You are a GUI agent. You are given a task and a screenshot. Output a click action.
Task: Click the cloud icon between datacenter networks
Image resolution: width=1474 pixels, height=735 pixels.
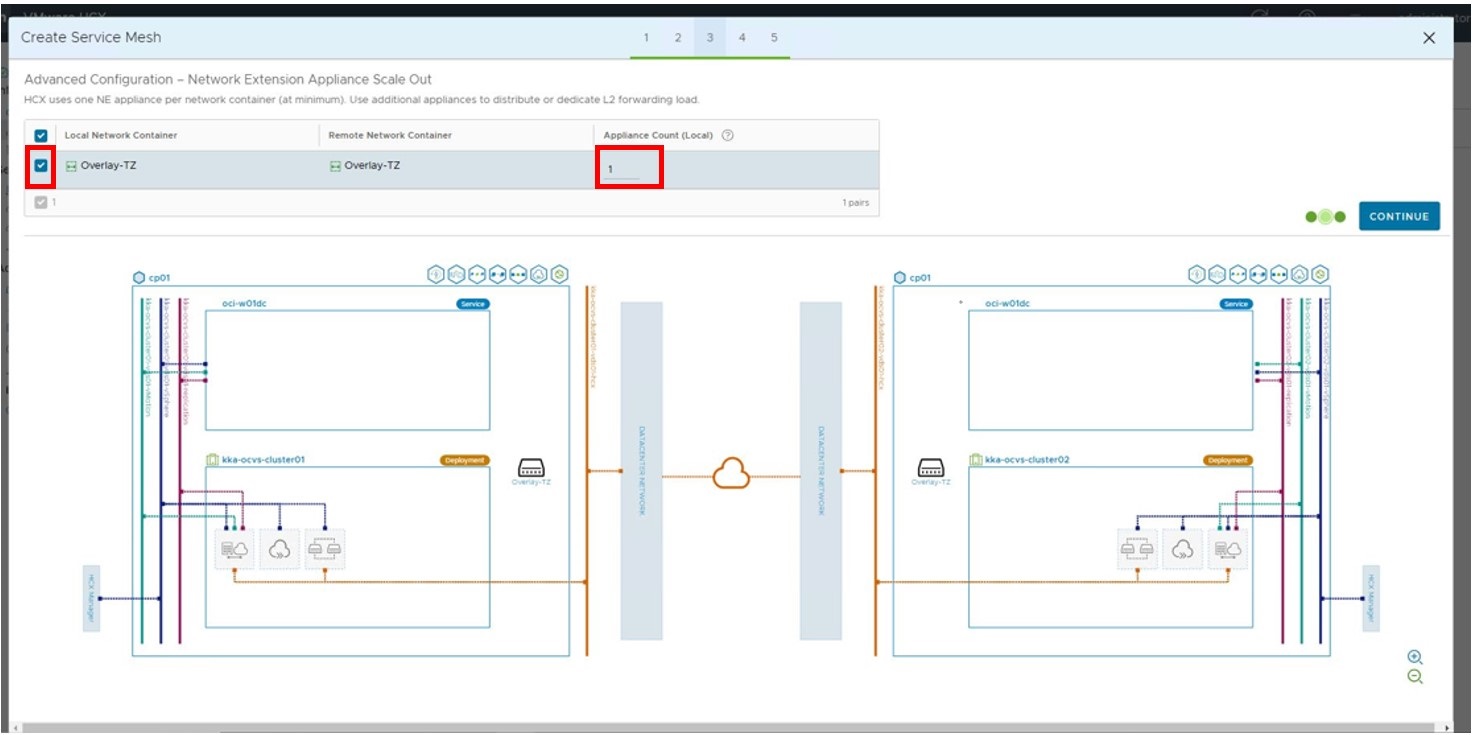(x=731, y=474)
